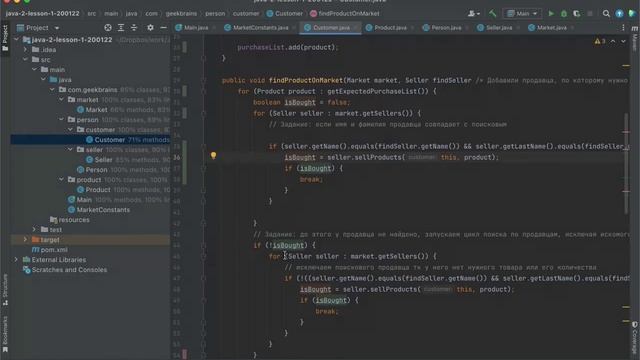The image size is (640, 360).
Task: Select Seller class in project tree
Action: pos(103,160)
